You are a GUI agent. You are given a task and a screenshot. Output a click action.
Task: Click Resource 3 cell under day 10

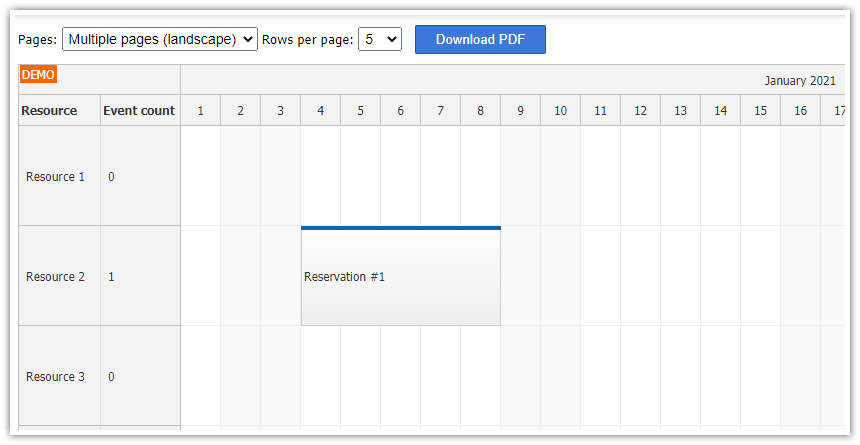pos(560,376)
